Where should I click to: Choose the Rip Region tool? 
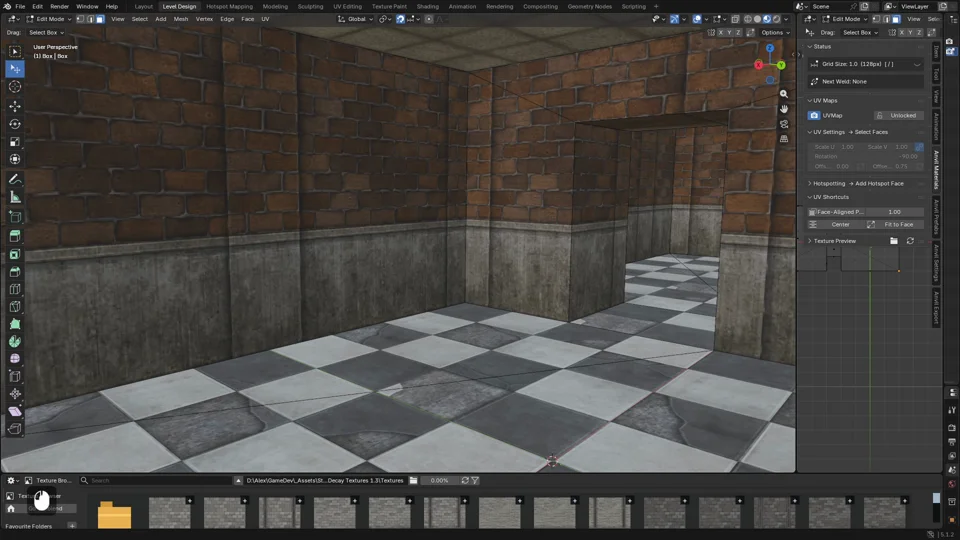pos(15,429)
